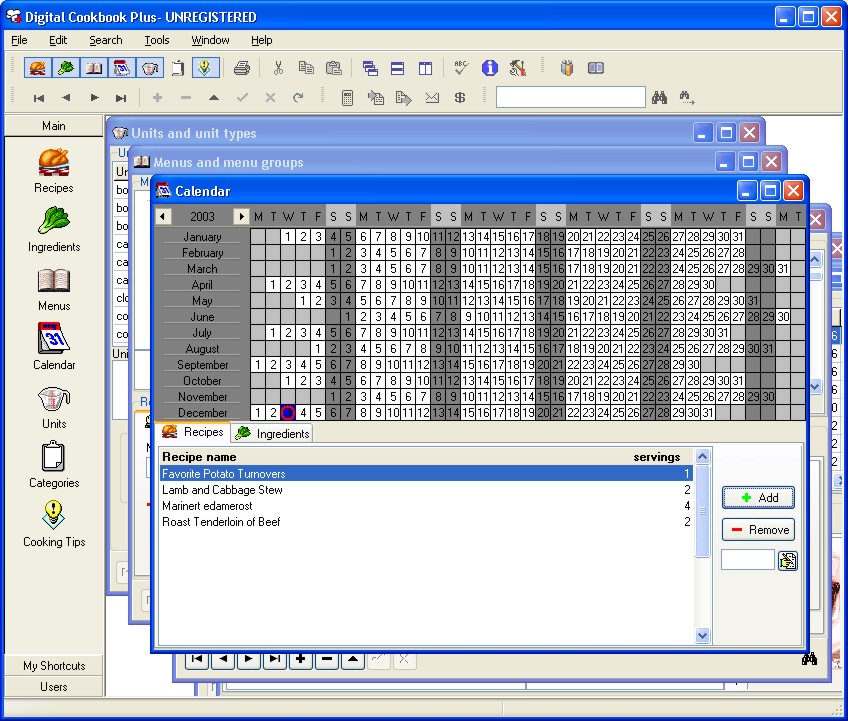Image resolution: width=848 pixels, height=721 pixels.
Task: Click the Print icon in the toolbar
Action: [x=242, y=68]
